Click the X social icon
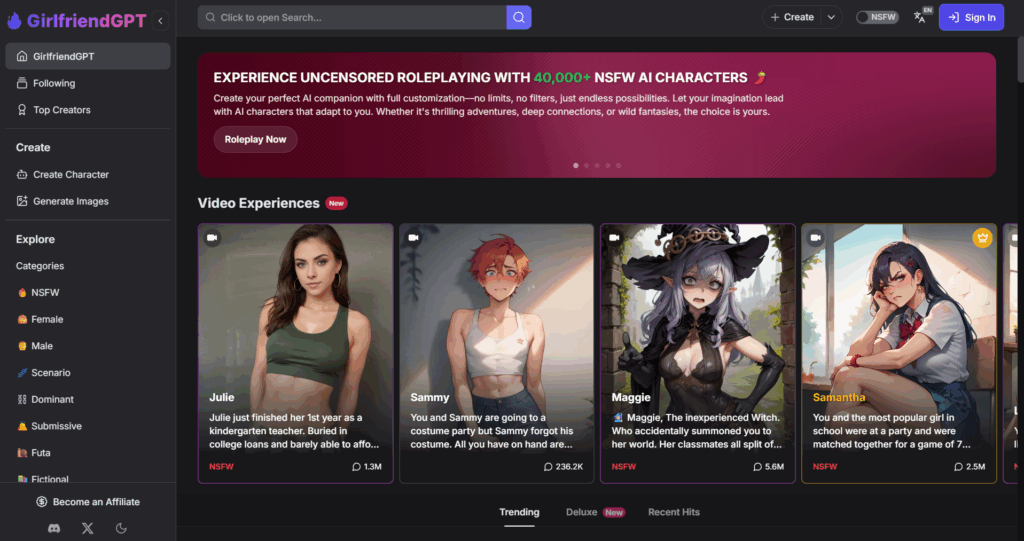This screenshot has height=541, width=1024. coord(87,527)
